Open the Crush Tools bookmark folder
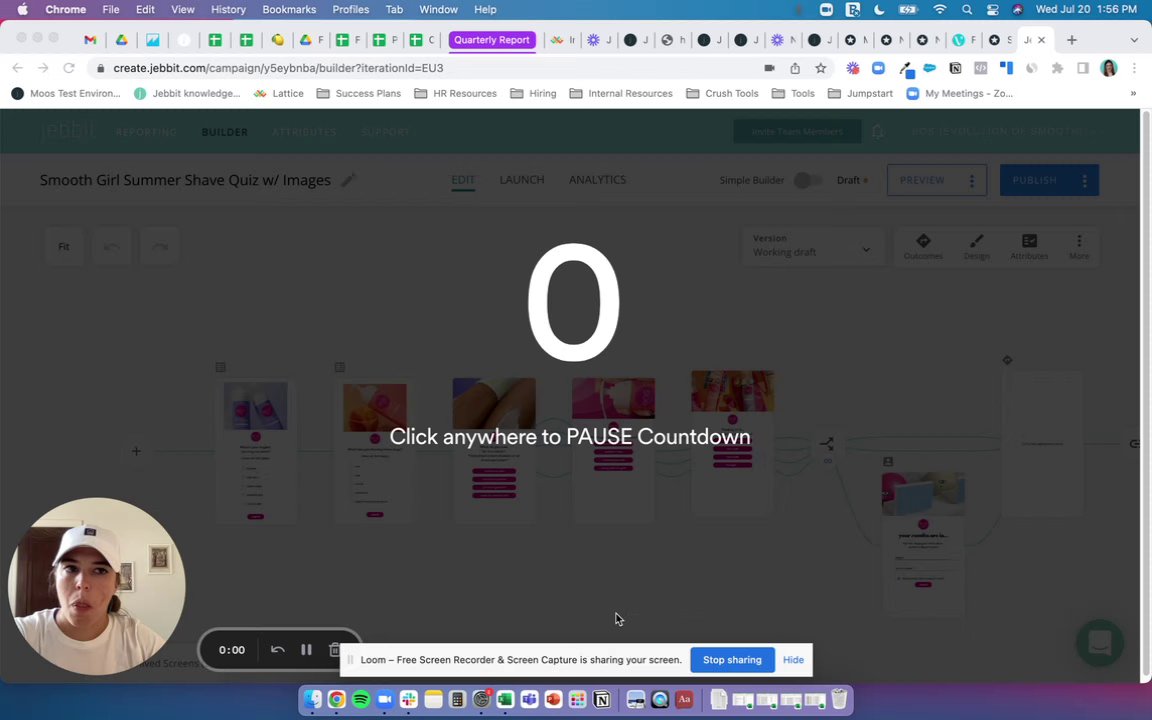 click(x=722, y=93)
